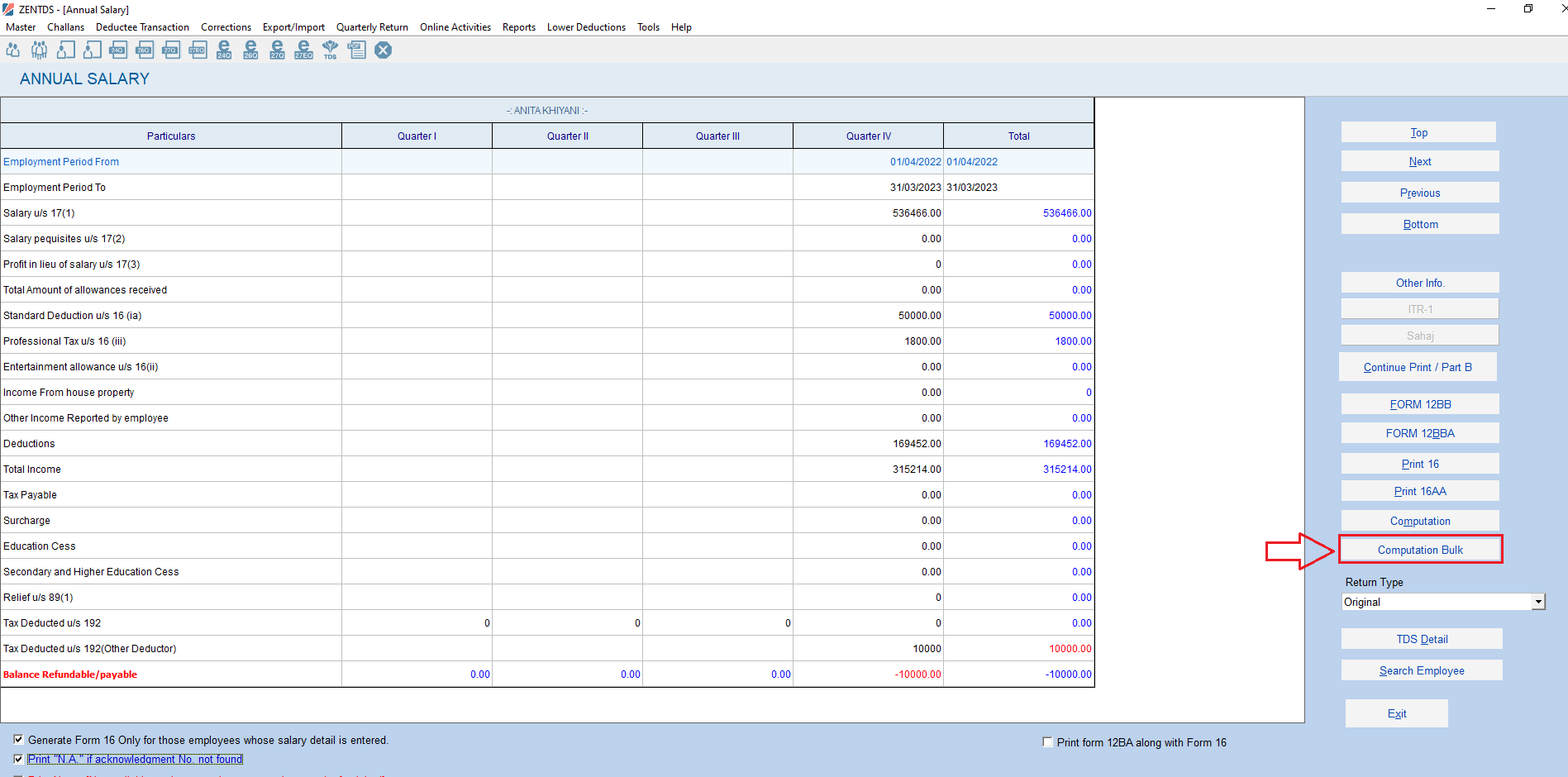This screenshot has height=777, width=1568.
Task: Open the Corrections menu
Action: click(226, 27)
